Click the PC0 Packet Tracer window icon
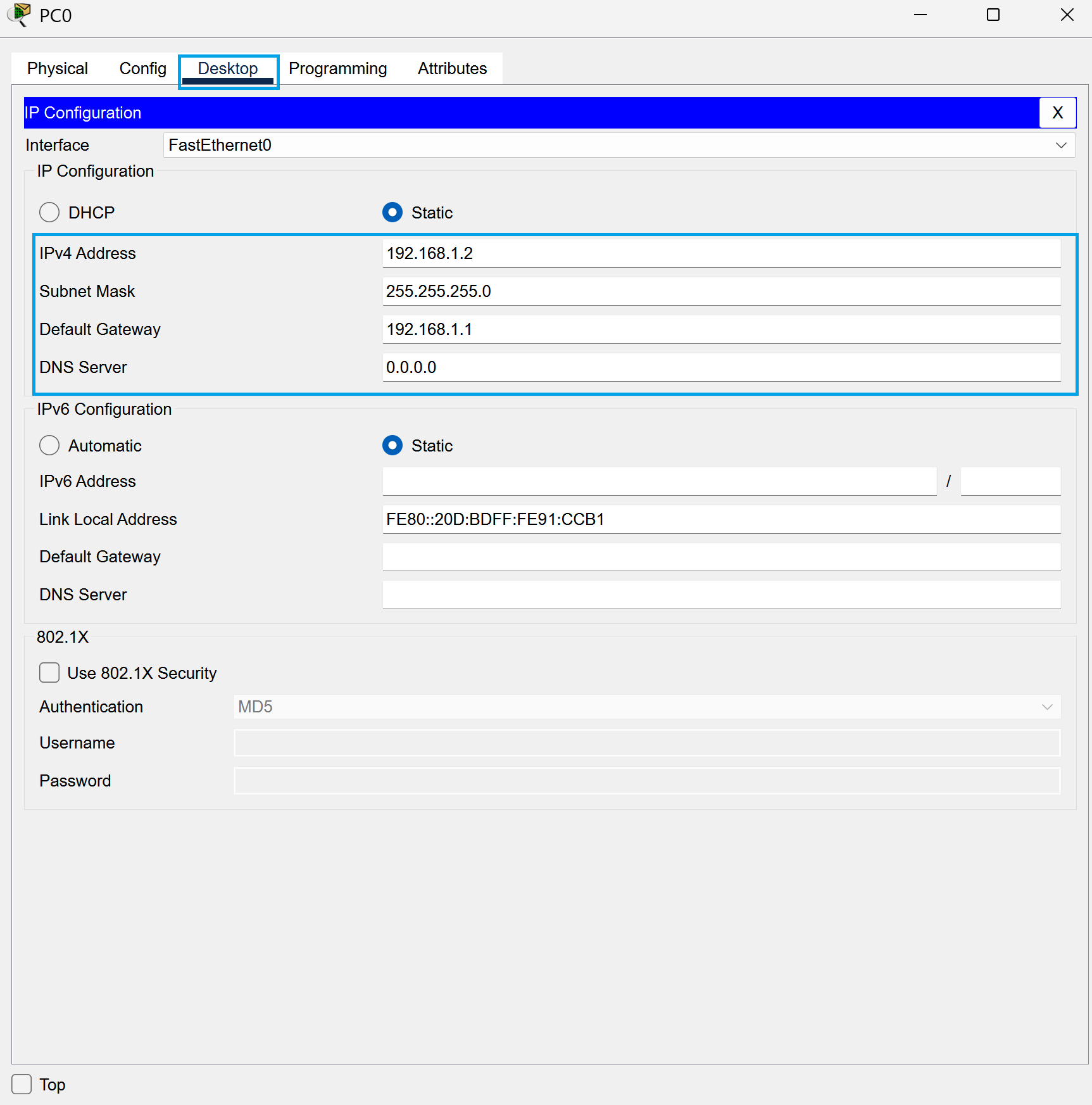The image size is (1092, 1105). 19,15
